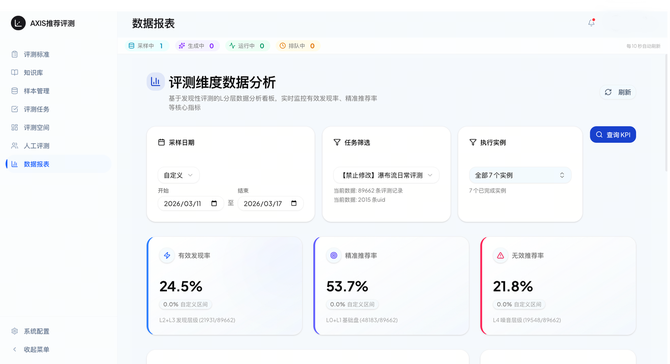Click the 采样中 1 status pill

coord(147,46)
